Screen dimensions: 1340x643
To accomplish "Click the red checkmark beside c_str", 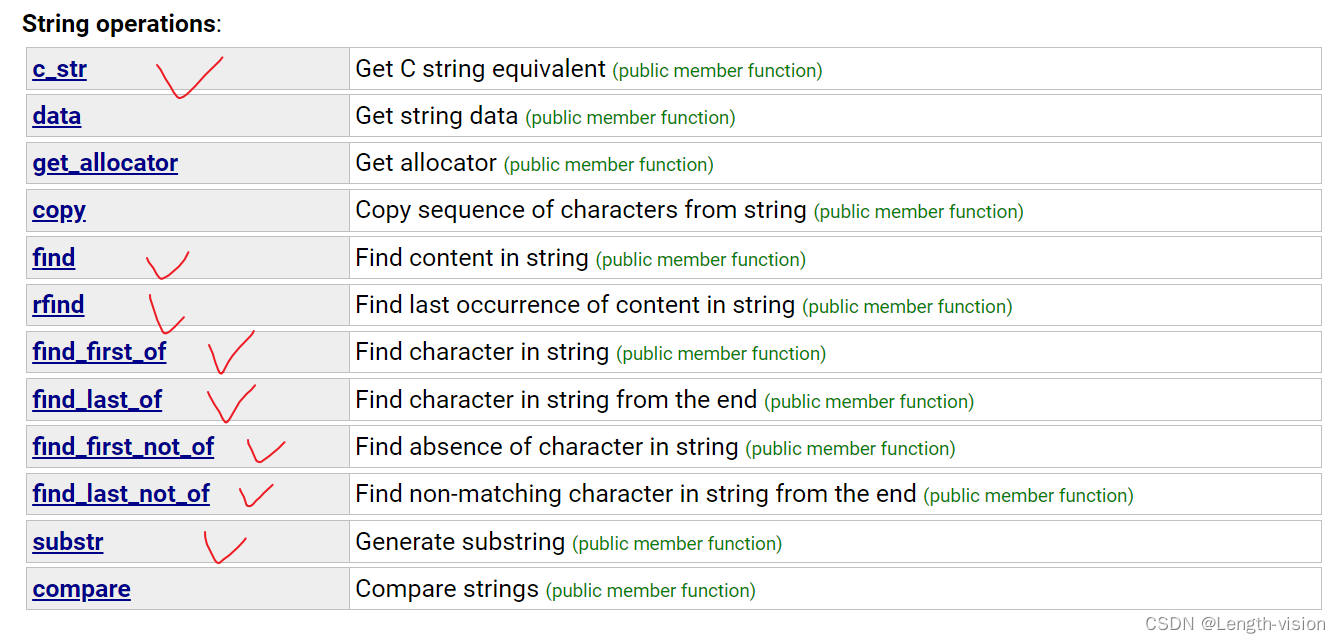I will coord(188,77).
